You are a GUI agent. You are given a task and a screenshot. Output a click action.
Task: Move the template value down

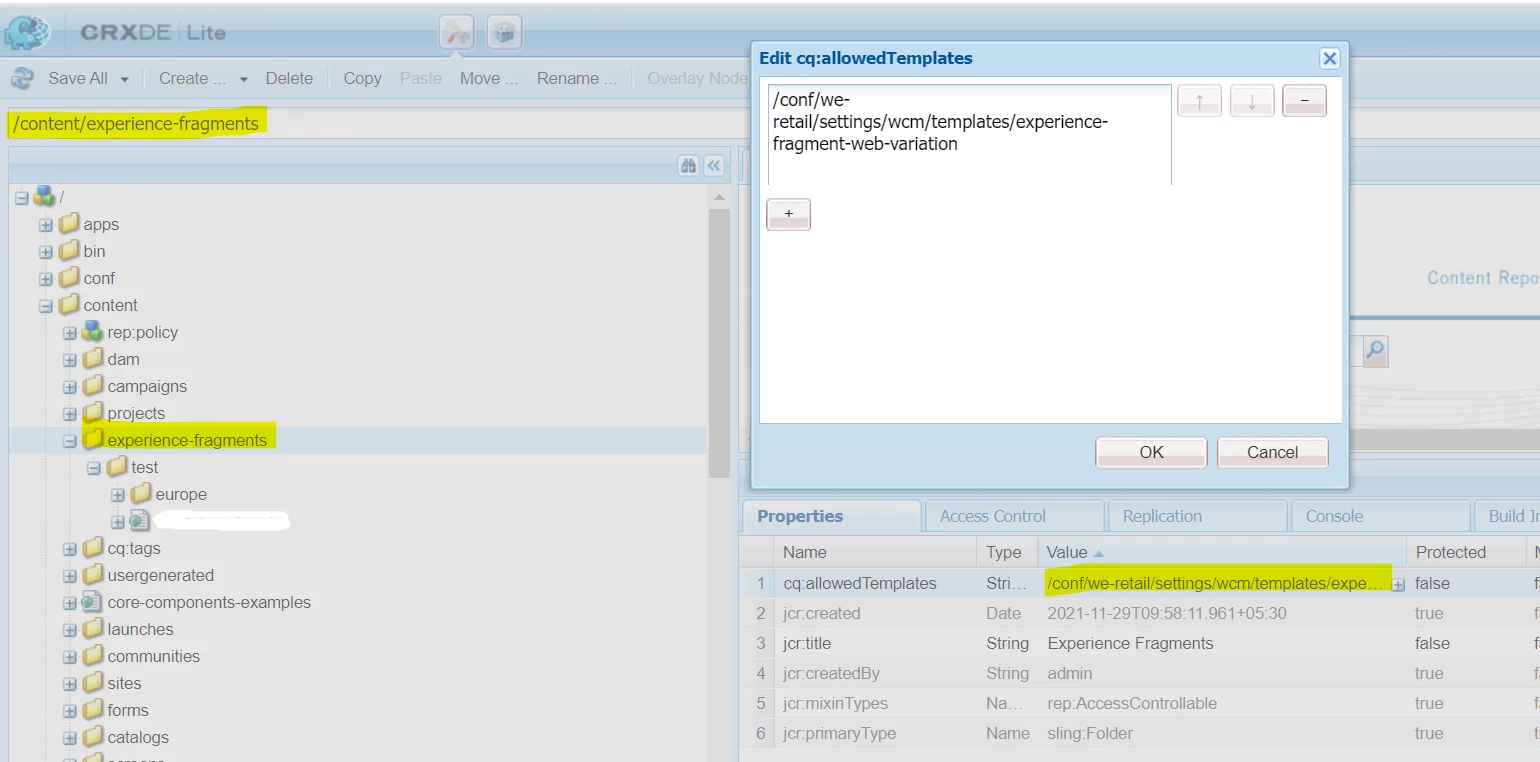pyautogui.click(x=1252, y=101)
